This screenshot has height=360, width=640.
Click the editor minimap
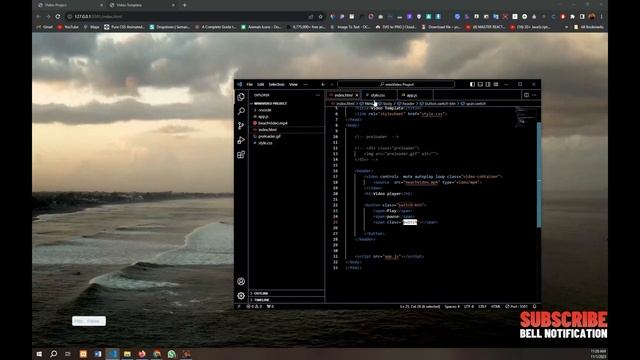(525, 118)
